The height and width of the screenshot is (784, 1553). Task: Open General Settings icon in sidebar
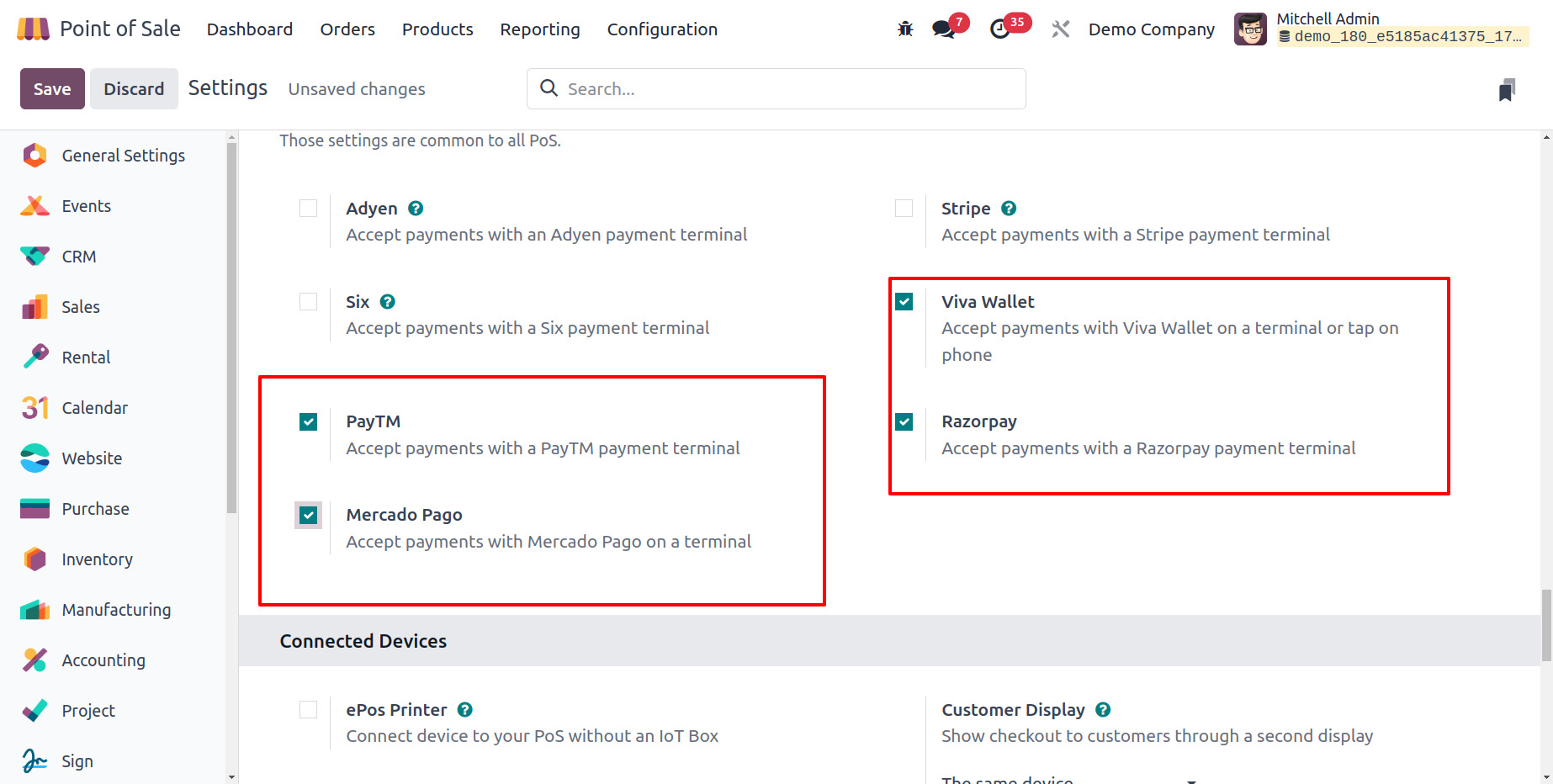(34, 156)
